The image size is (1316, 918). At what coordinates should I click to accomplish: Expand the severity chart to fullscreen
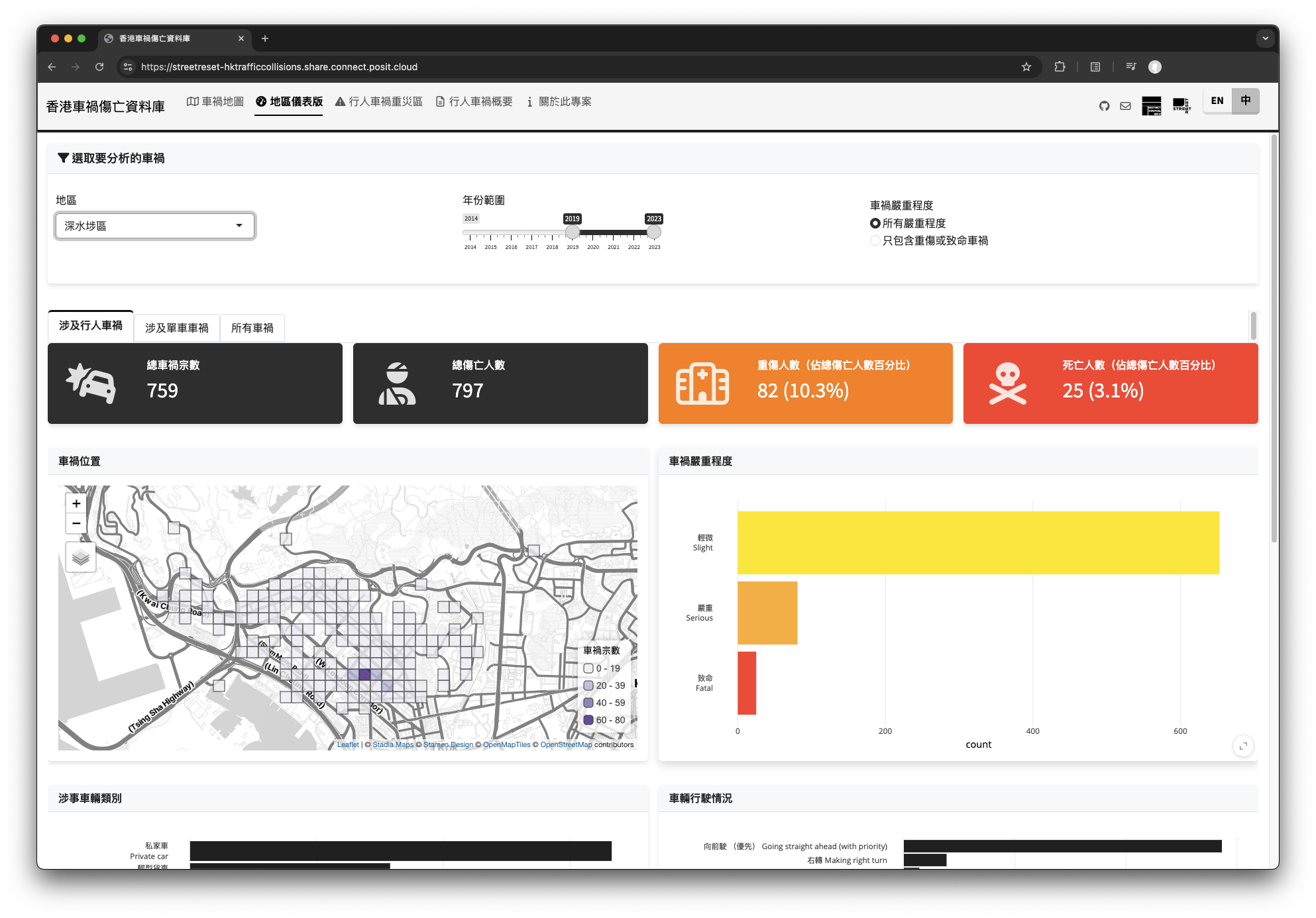[x=1244, y=745]
